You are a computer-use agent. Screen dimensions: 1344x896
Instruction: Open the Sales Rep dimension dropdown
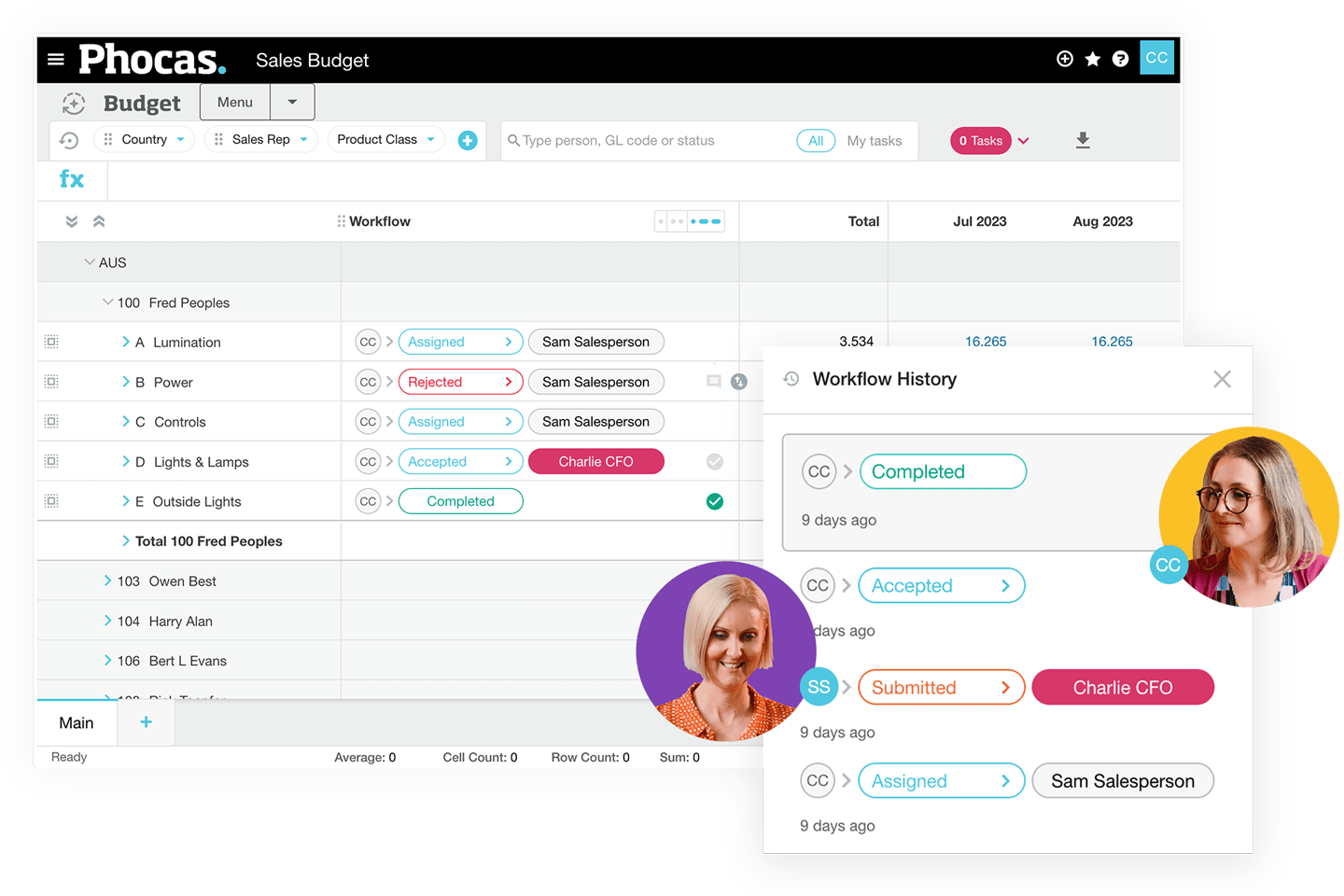tap(261, 139)
